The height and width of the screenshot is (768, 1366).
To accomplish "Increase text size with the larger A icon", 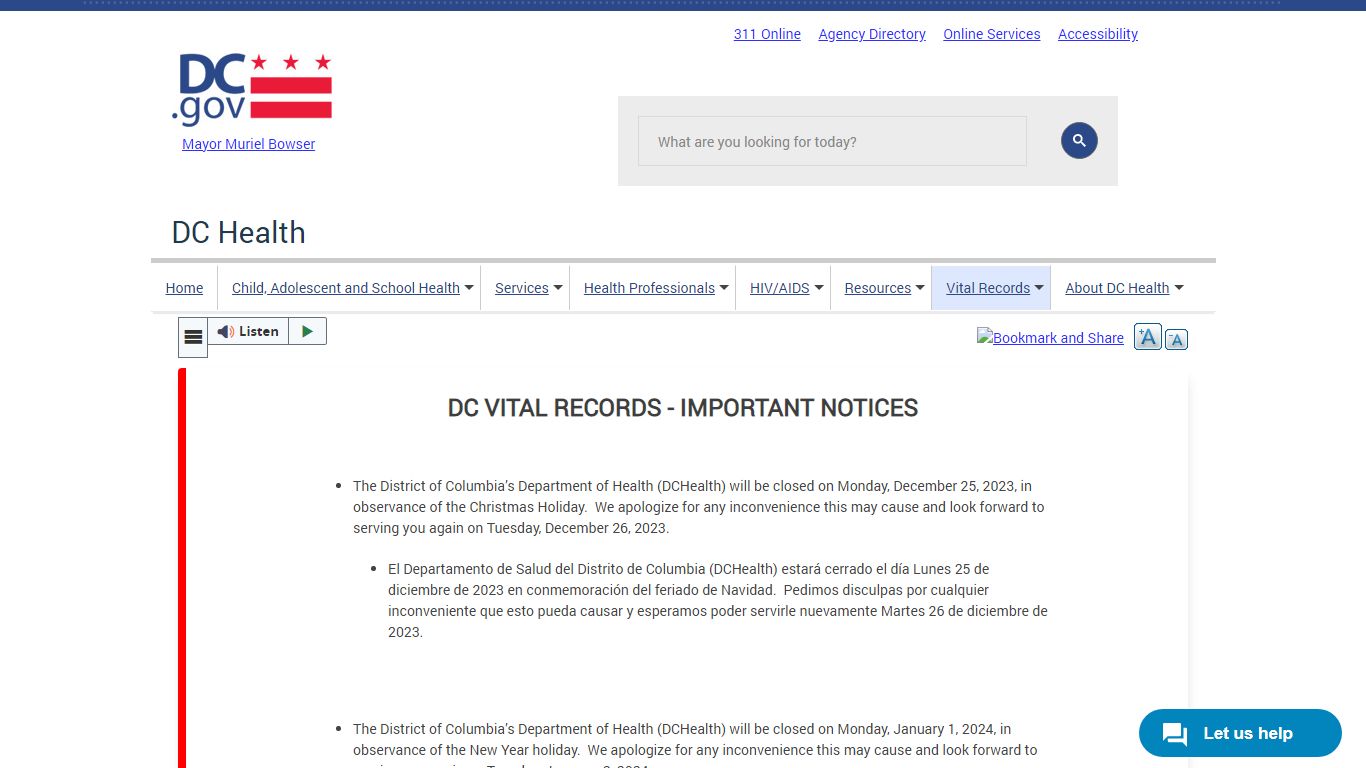I will (x=1147, y=337).
